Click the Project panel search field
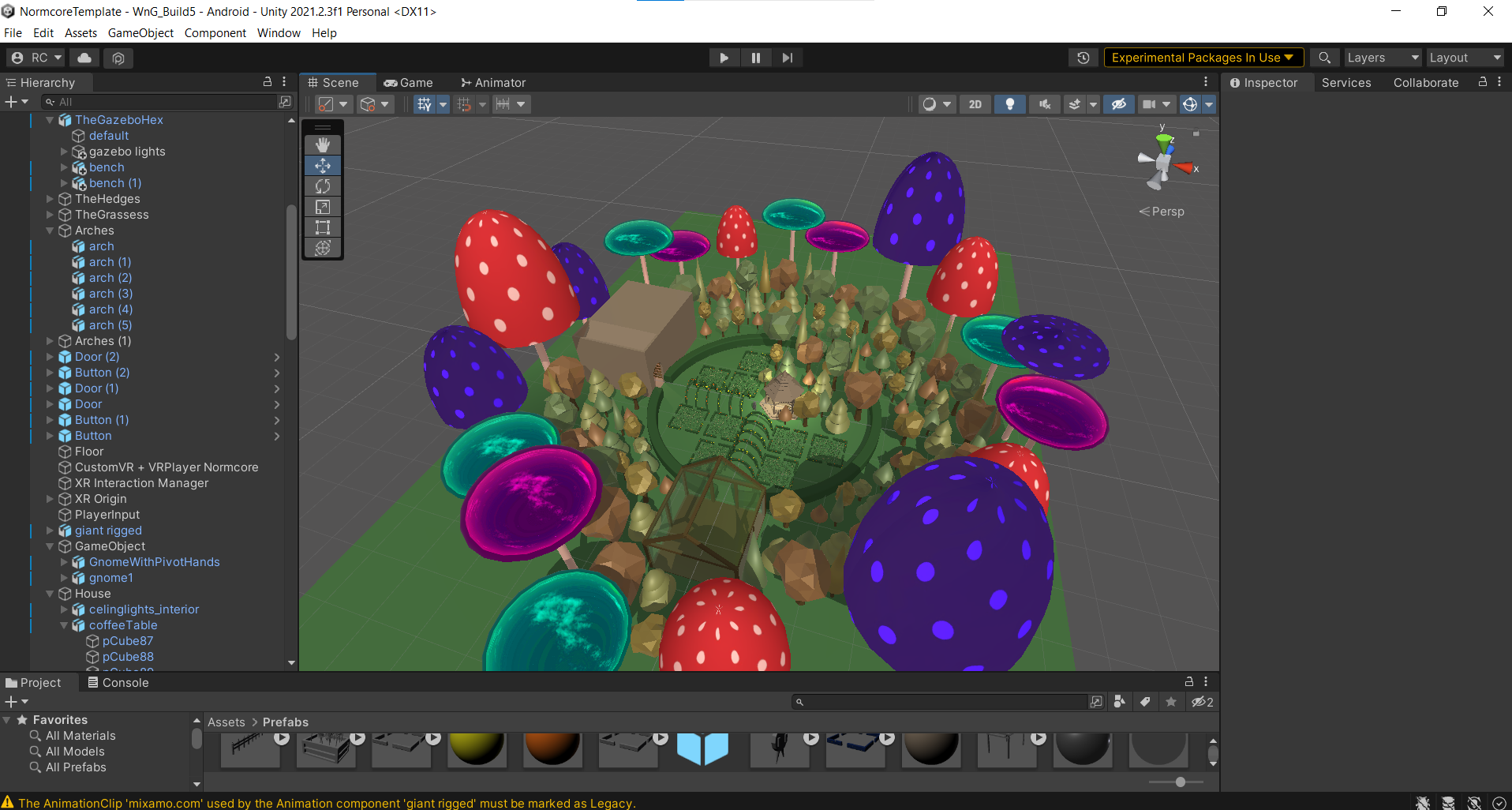Image resolution: width=1512 pixels, height=810 pixels. point(943,702)
